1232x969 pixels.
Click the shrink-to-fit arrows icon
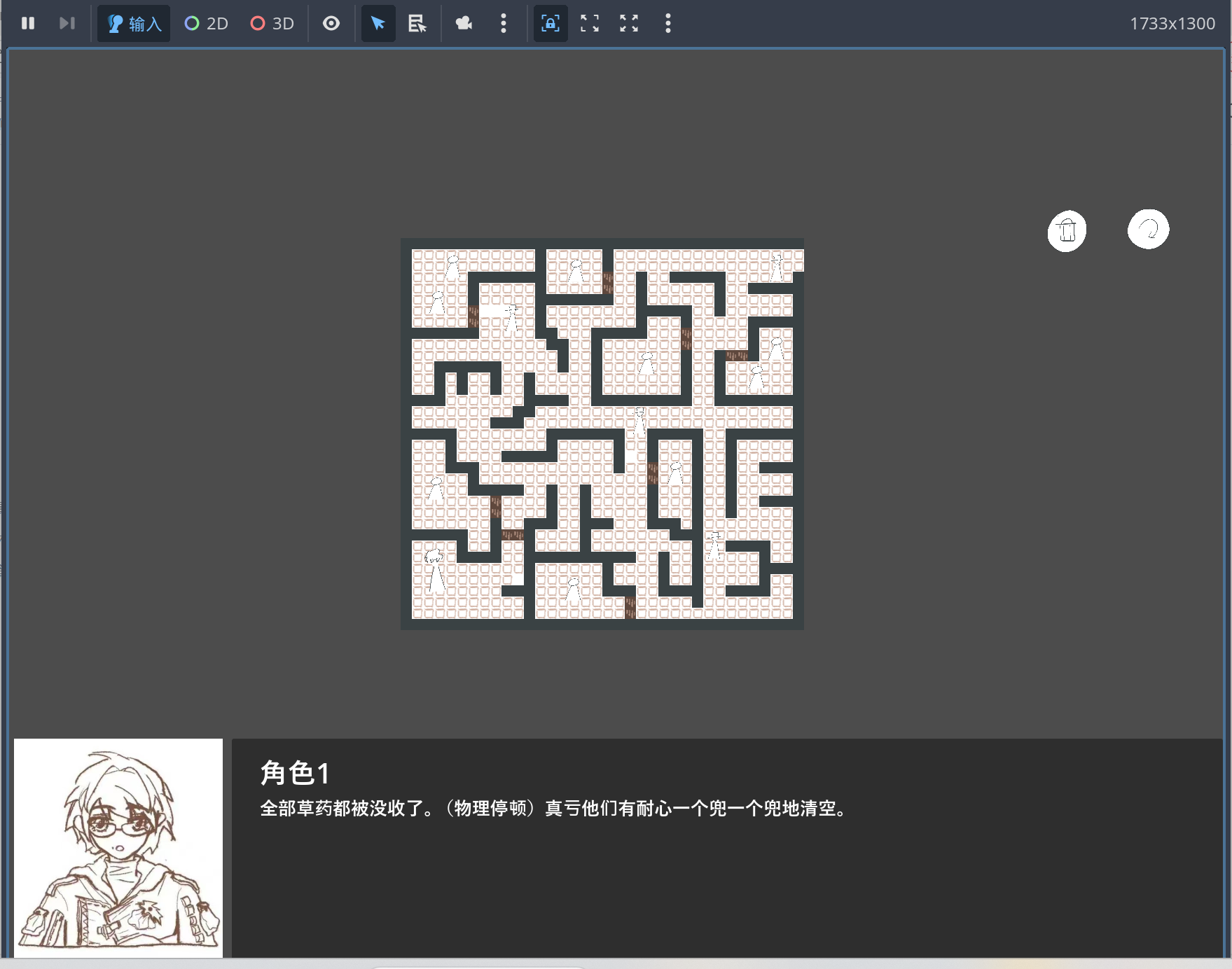tap(629, 23)
